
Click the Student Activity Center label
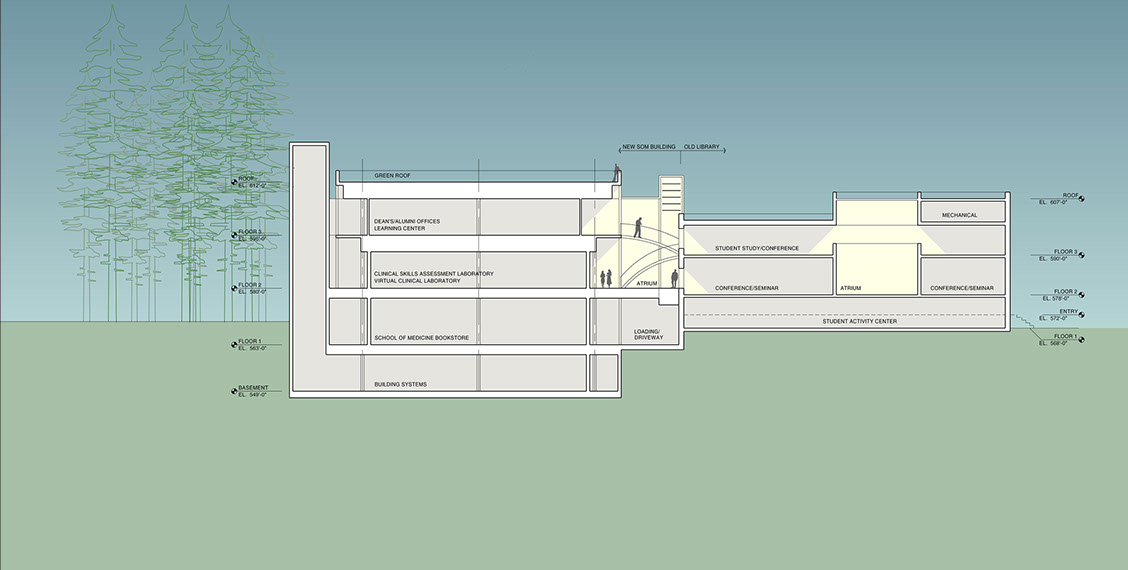point(859,321)
